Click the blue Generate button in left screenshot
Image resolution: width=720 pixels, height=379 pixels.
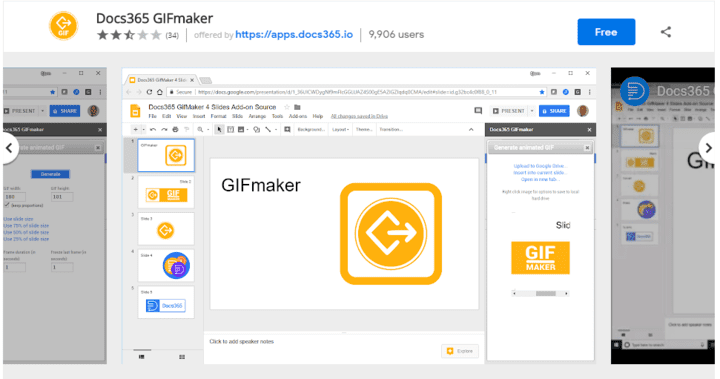tap(51, 174)
